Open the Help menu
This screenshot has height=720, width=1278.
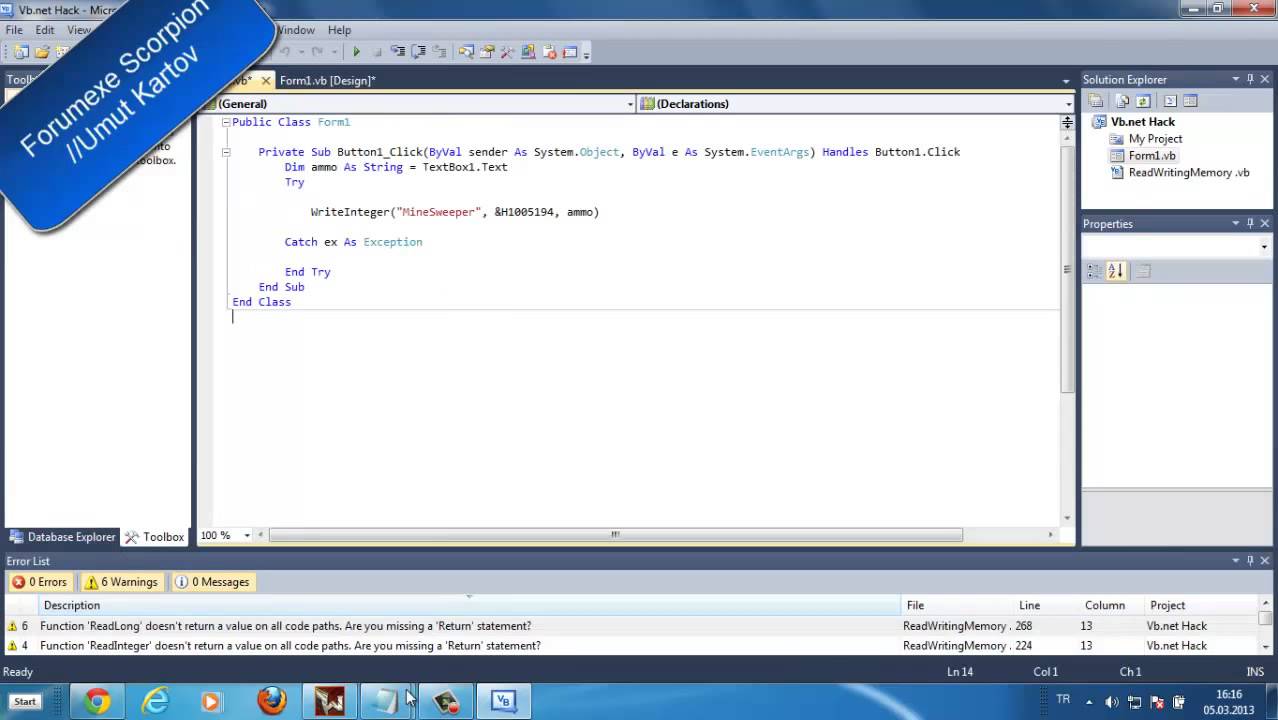coord(339,30)
